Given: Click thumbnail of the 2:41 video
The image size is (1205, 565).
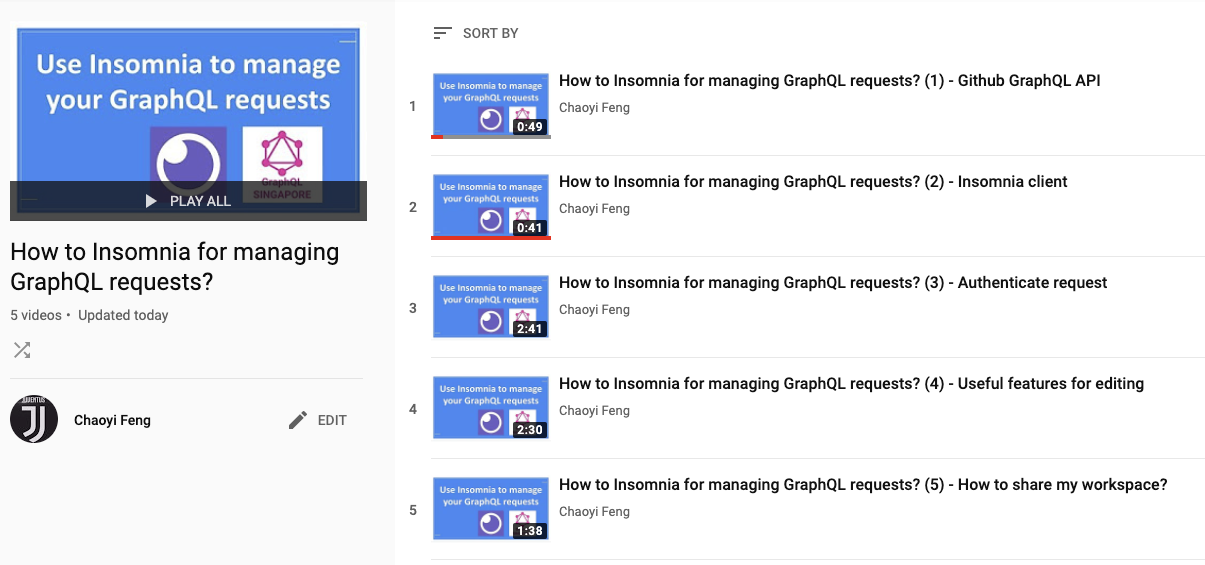Looking at the screenshot, I should click(491, 307).
